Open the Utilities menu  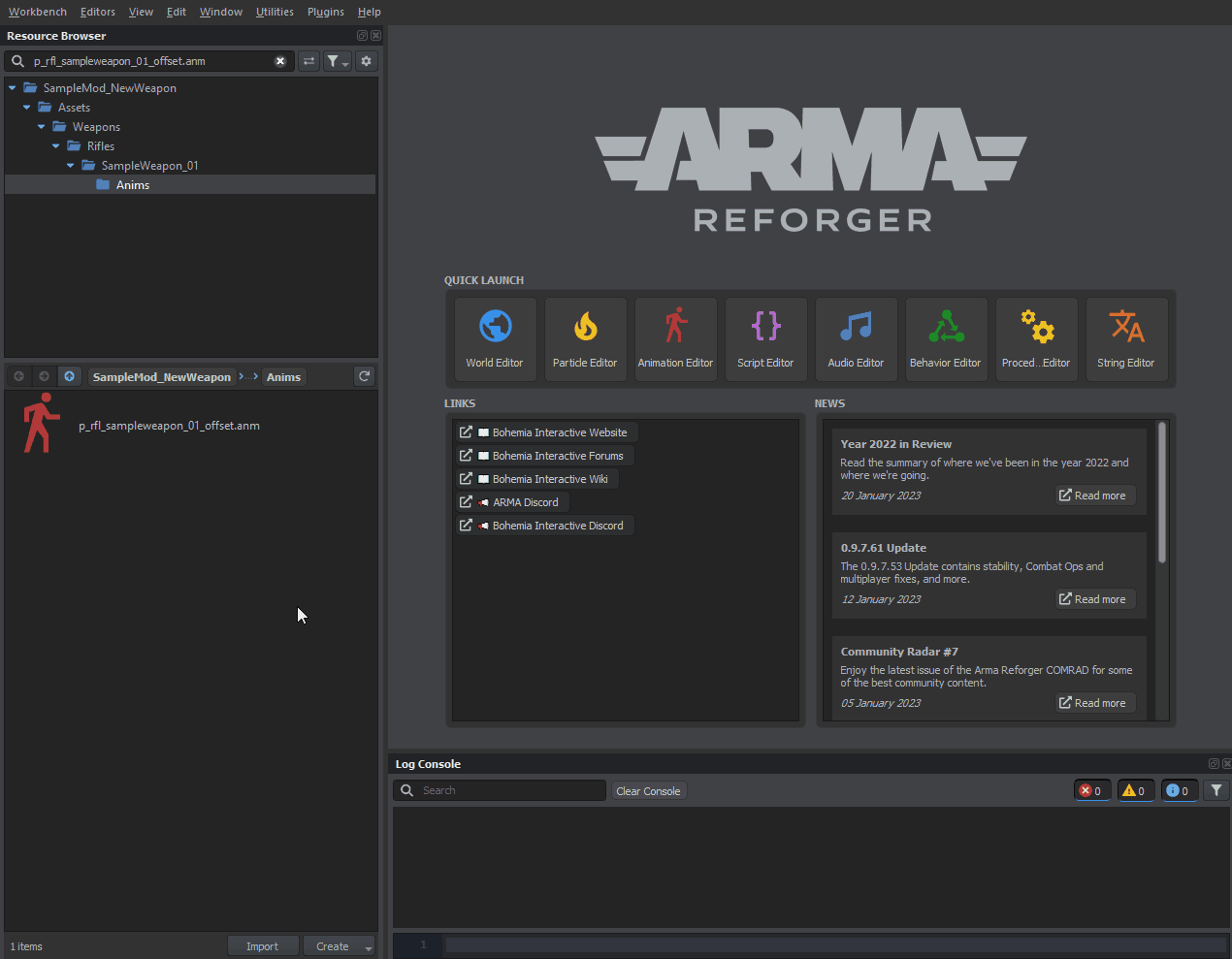pos(275,12)
